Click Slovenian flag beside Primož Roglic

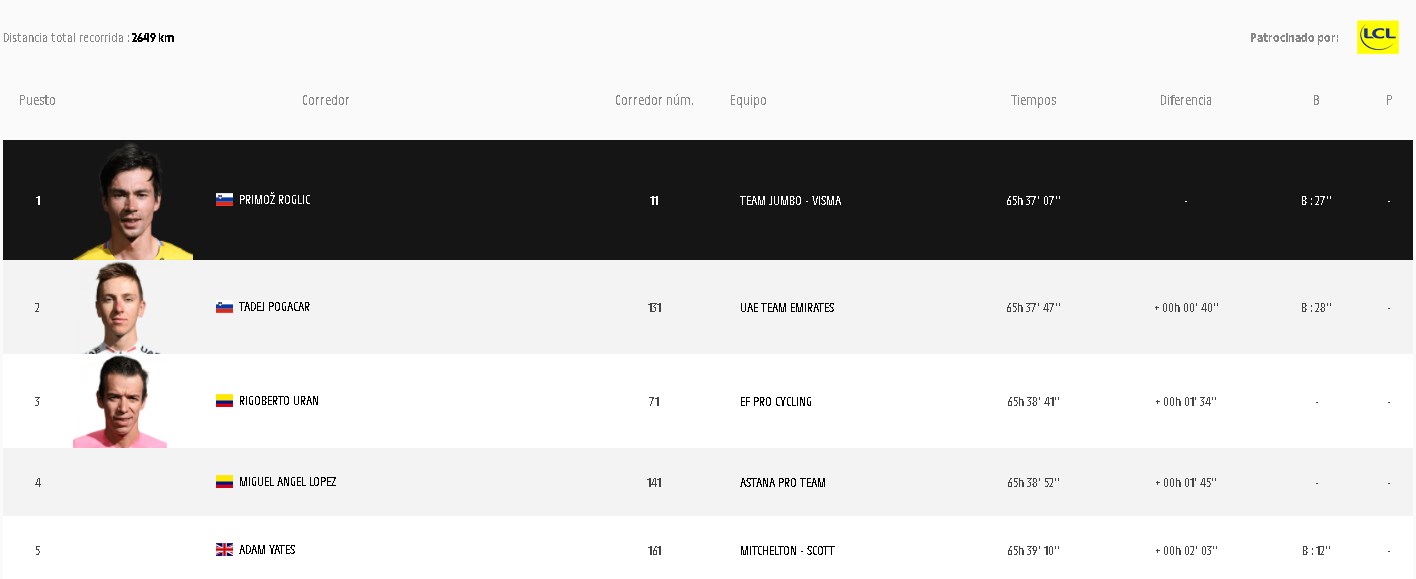pyautogui.click(x=224, y=200)
